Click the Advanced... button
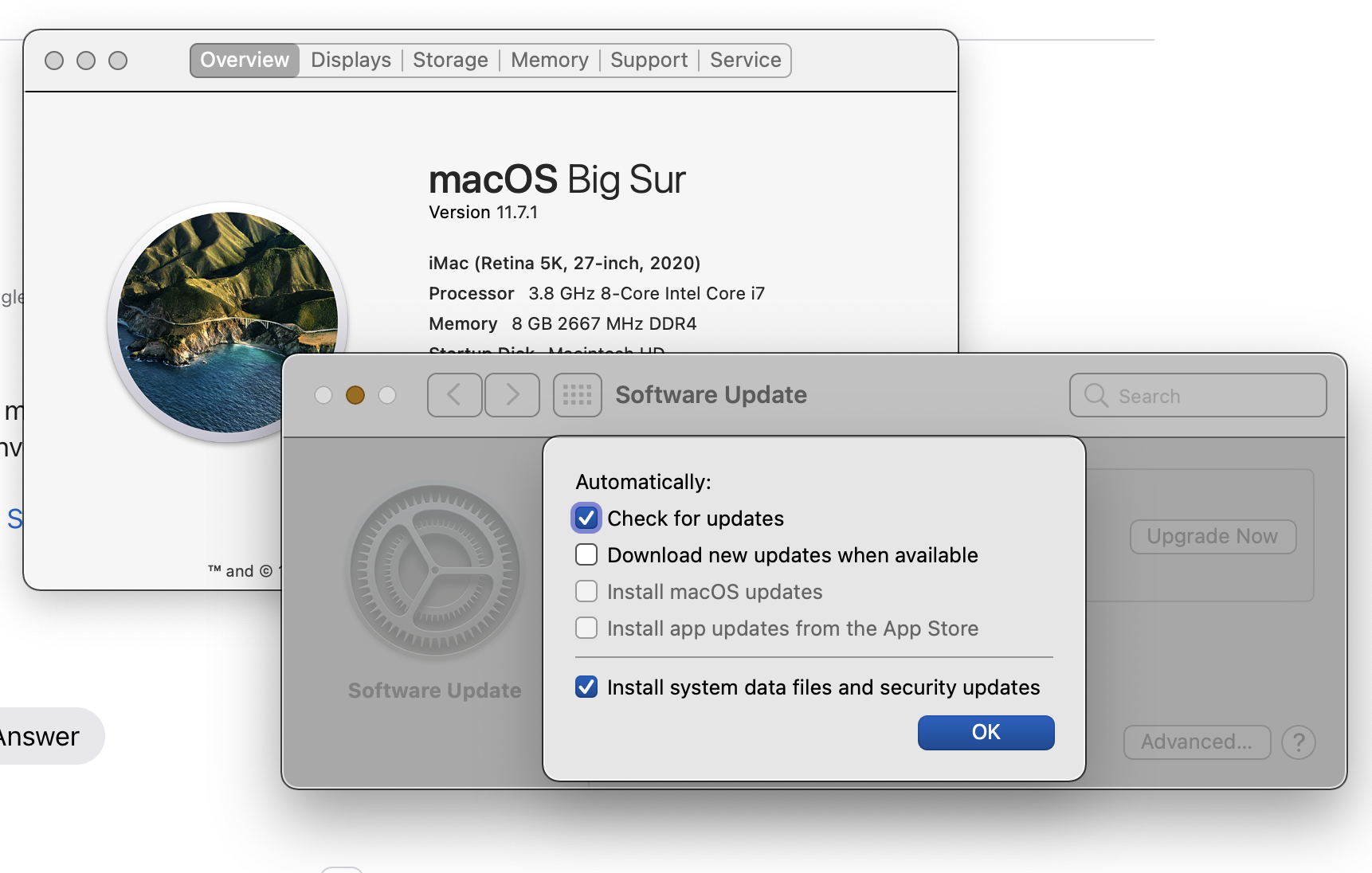The height and width of the screenshot is (873, 1372). pyautogui.click(x=1197, y=742)
